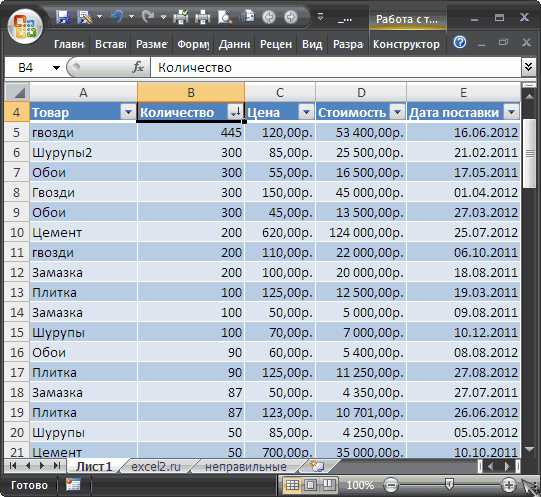Redo the last undone action

[148, 16]
